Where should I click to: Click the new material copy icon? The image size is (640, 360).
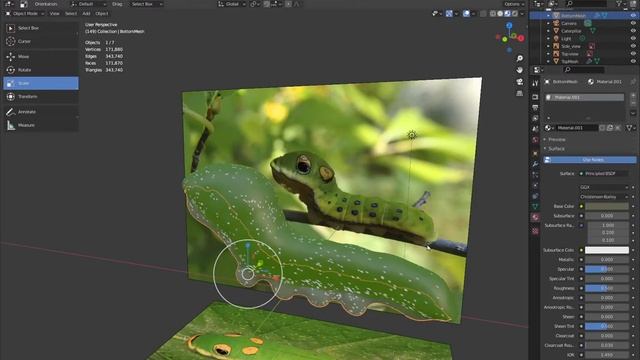610,128
